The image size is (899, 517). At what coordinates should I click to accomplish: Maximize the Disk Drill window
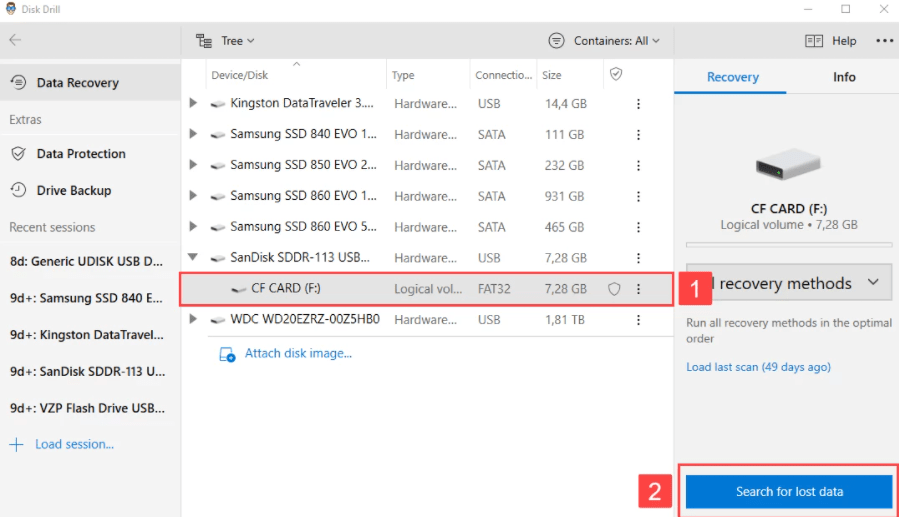[x=846, y=9]
